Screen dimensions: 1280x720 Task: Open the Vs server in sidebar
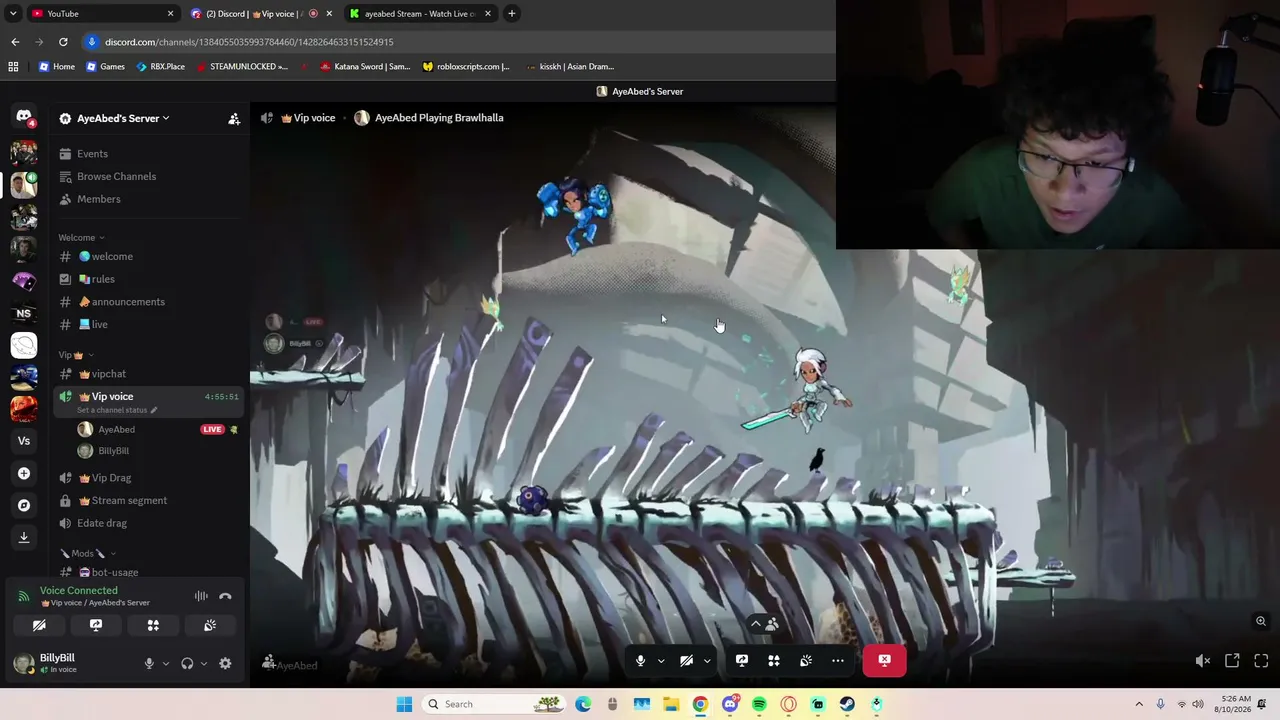point(24,441)
